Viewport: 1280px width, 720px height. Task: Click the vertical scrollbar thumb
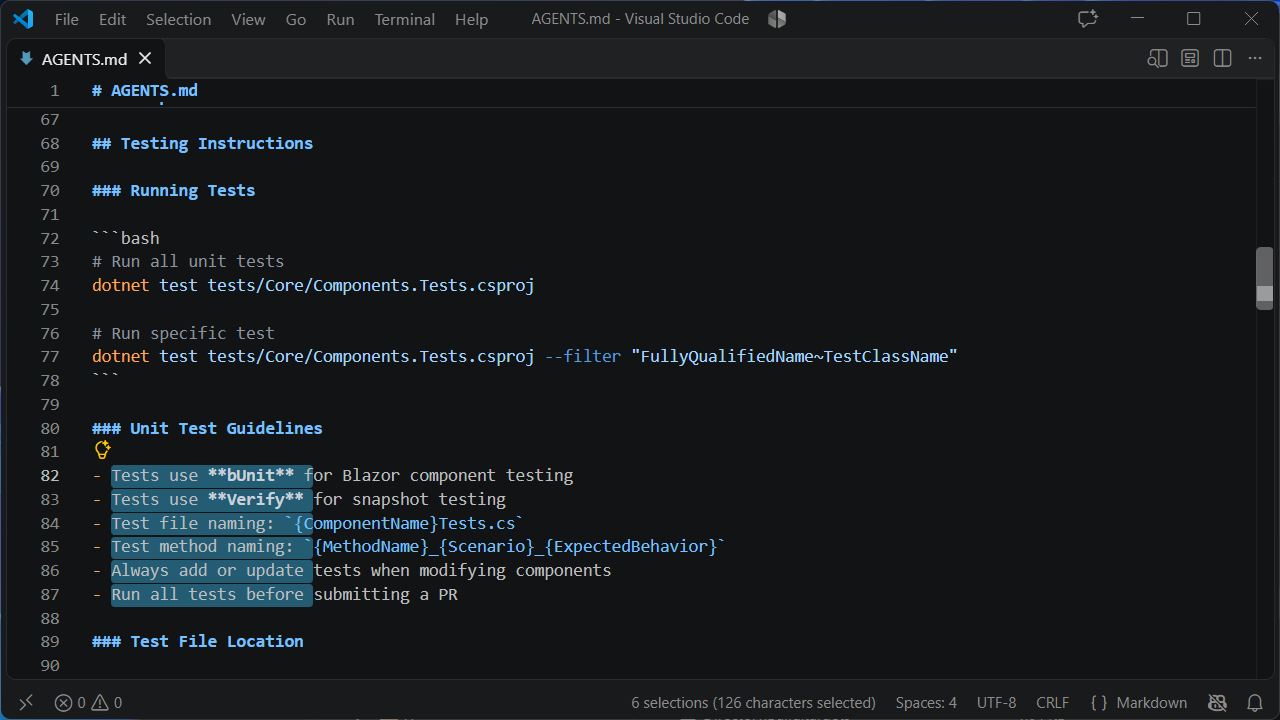(1264, 278)
